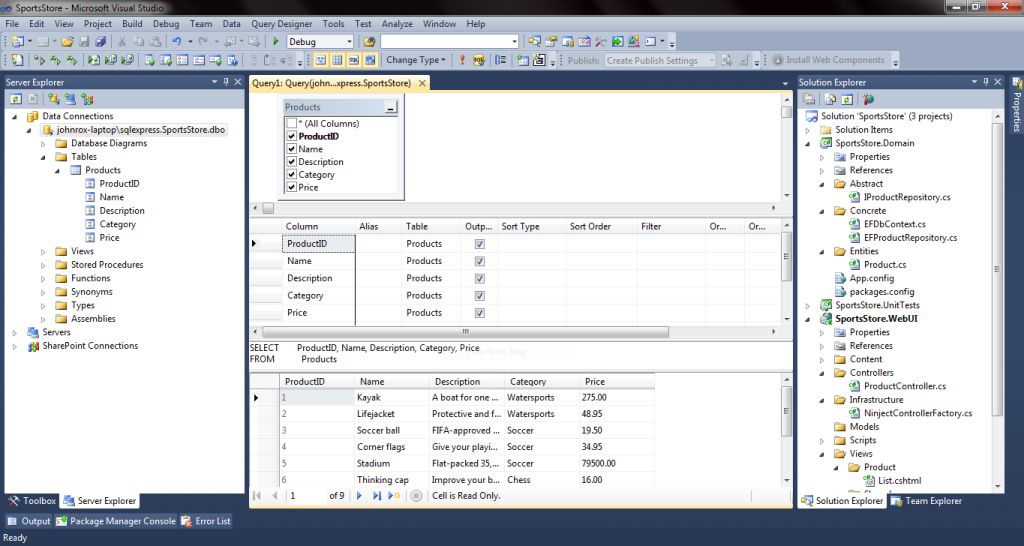This screenshot has width=1024, height=546.
Task: Expand the Servers node
Action: coord(14,332)
